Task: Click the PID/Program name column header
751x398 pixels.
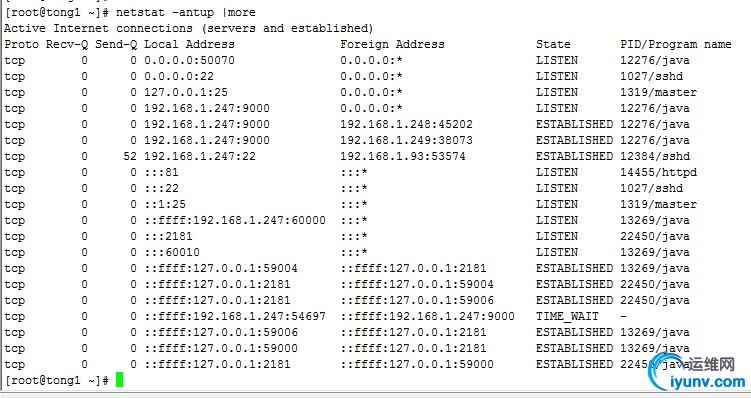Action: pos(676,45)
